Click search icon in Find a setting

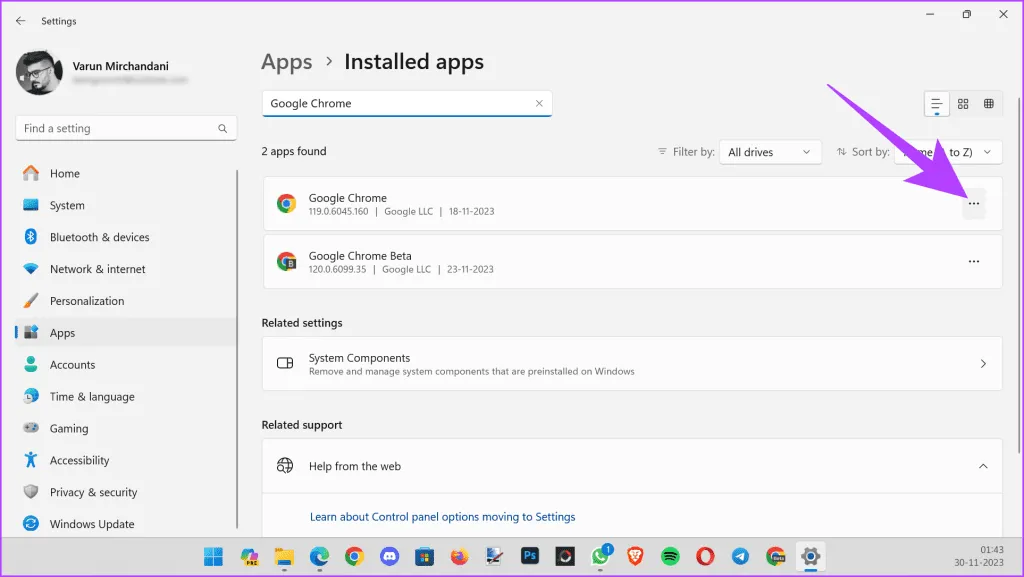[x=222, y=129]
